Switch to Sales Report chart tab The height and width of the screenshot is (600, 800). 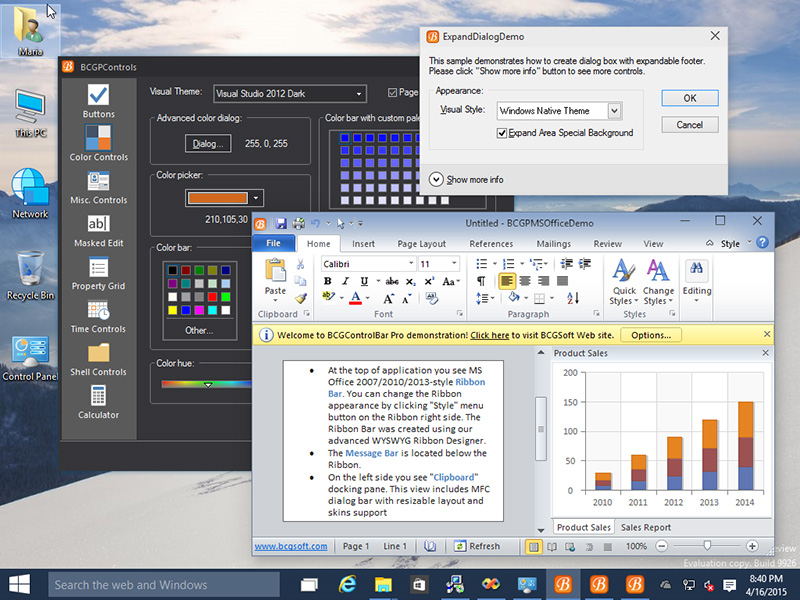(x=645, y=528)
